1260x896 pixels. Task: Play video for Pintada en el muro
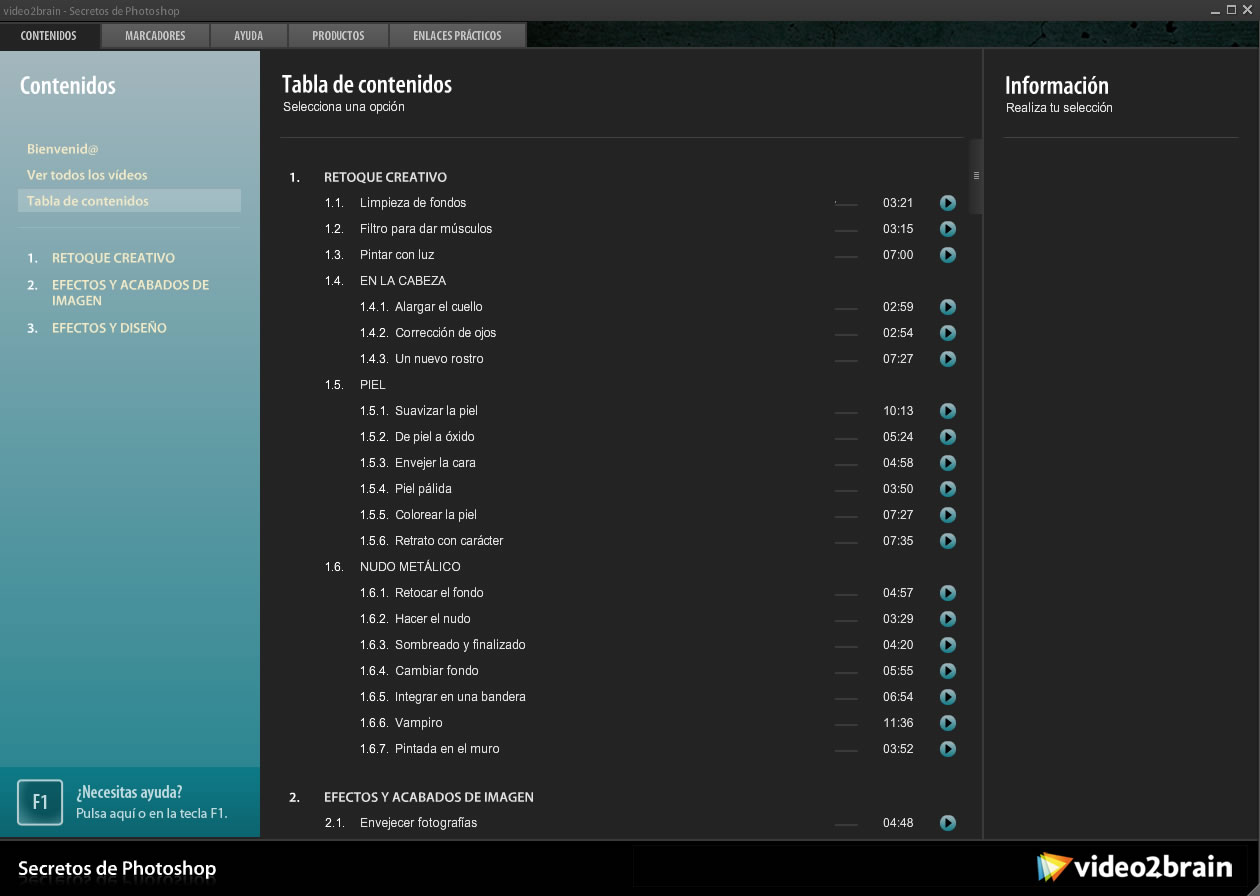pos(948,749)
